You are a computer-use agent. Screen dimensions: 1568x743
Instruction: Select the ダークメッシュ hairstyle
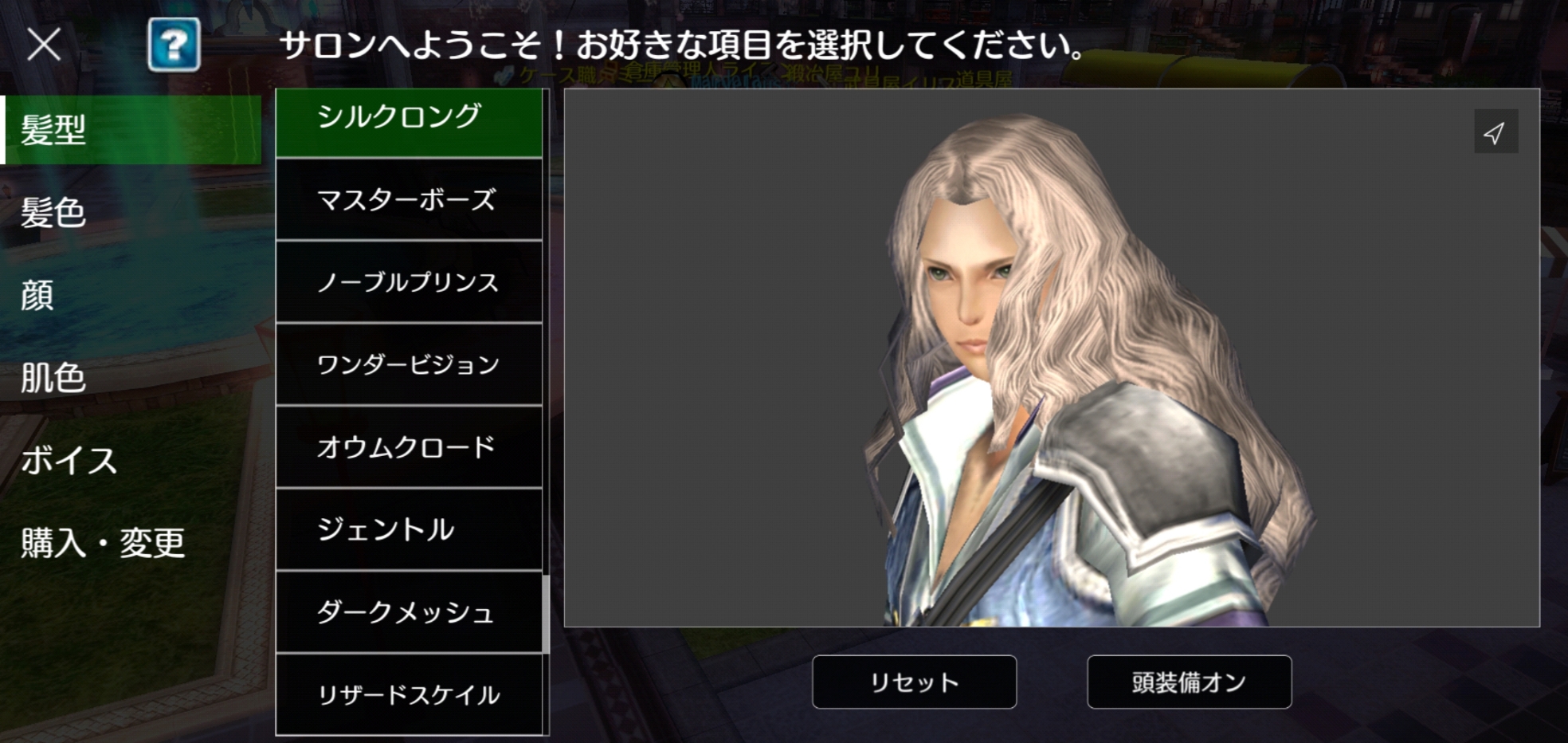click(409, 612)
